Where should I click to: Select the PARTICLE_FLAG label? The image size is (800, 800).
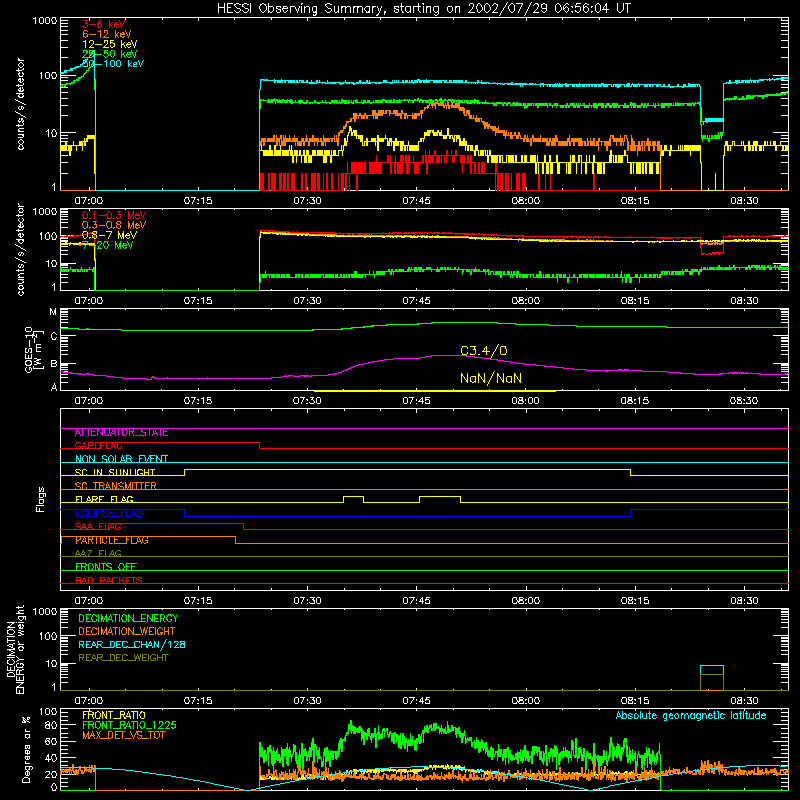click(x=112, y=540)
